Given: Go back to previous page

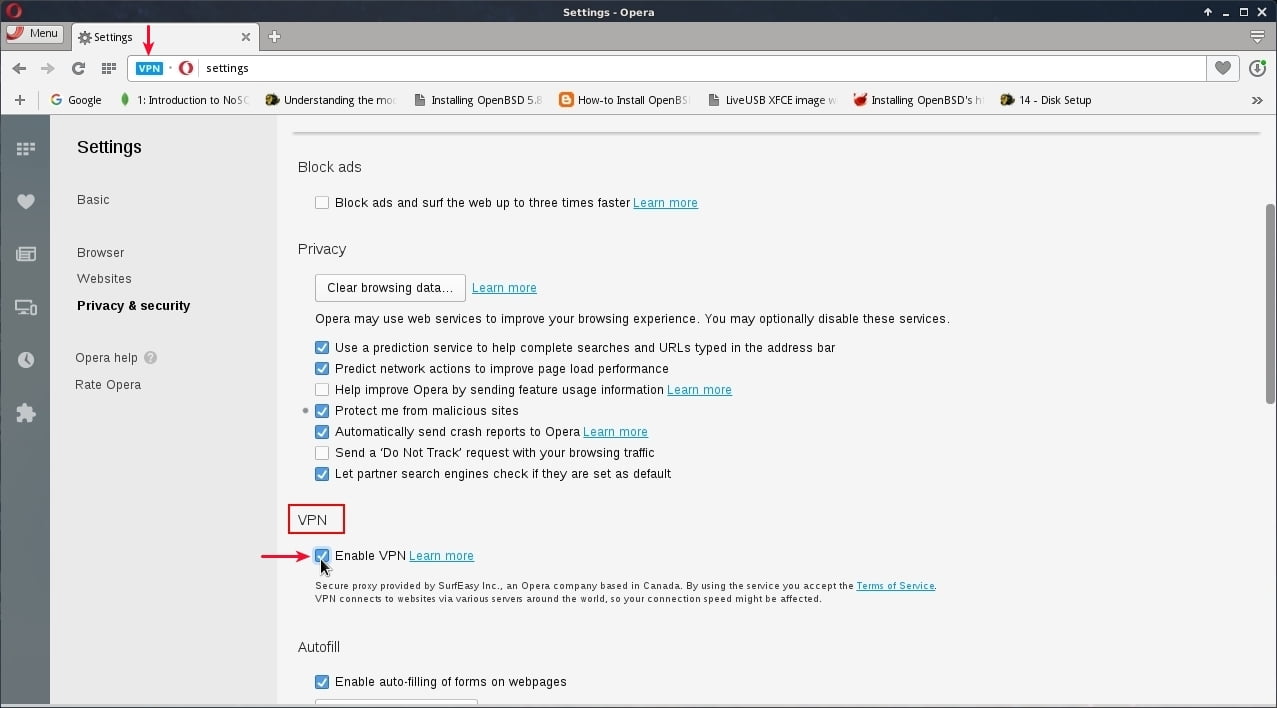Looking at the screenshot, I should pos(19,68).
